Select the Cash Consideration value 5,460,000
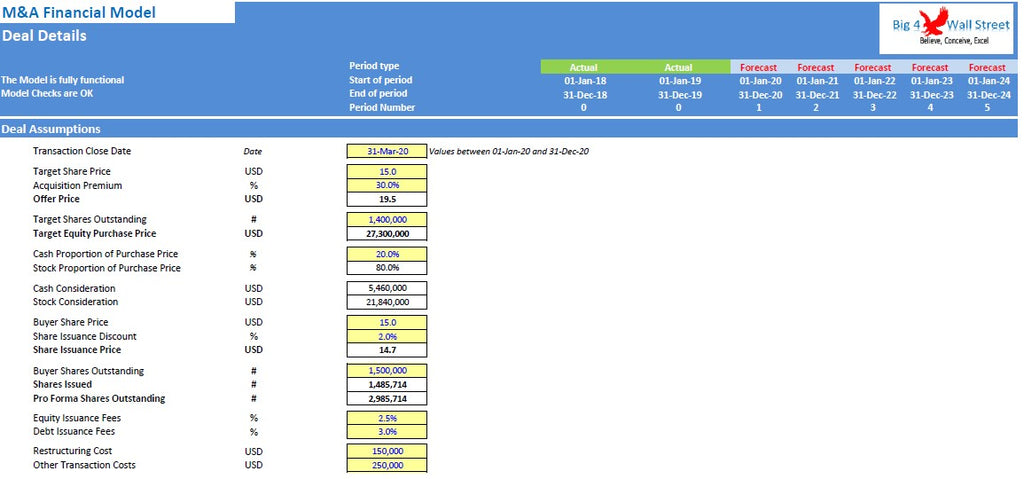The width and height of the screenshot is (1024, 479). click(x=386, y=289)
